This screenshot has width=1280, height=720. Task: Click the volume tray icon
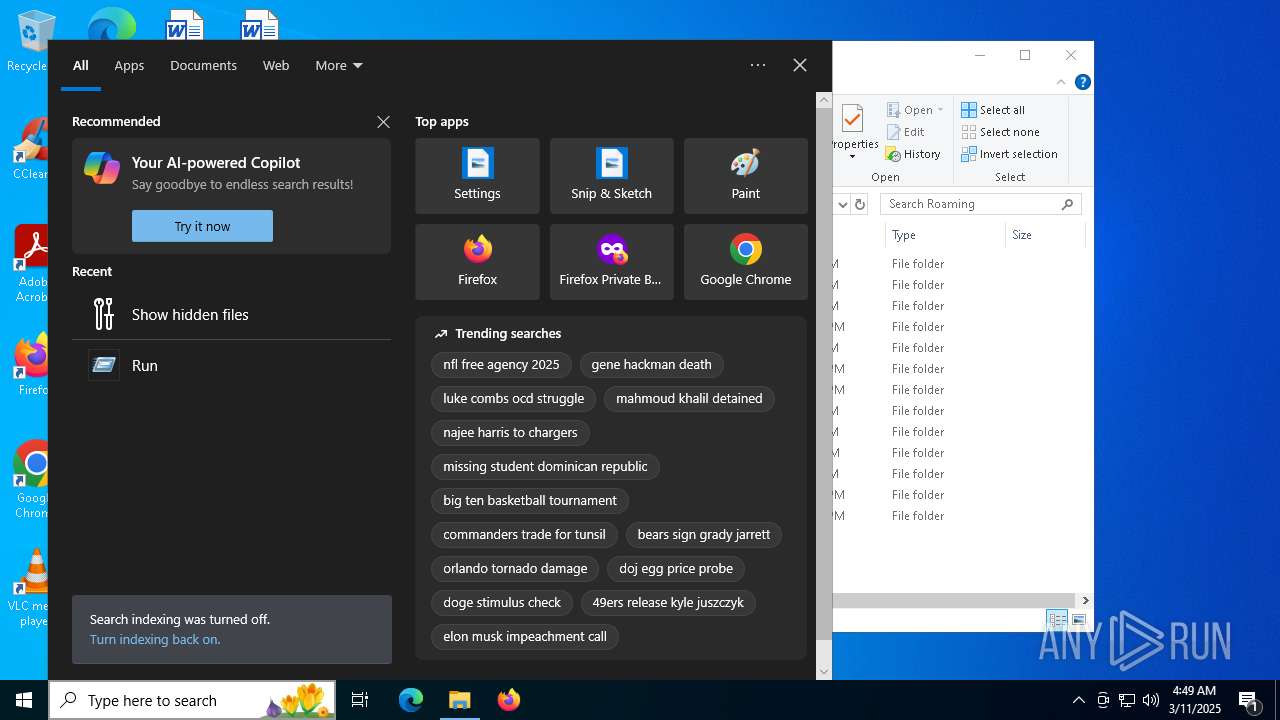point(1151,700)
